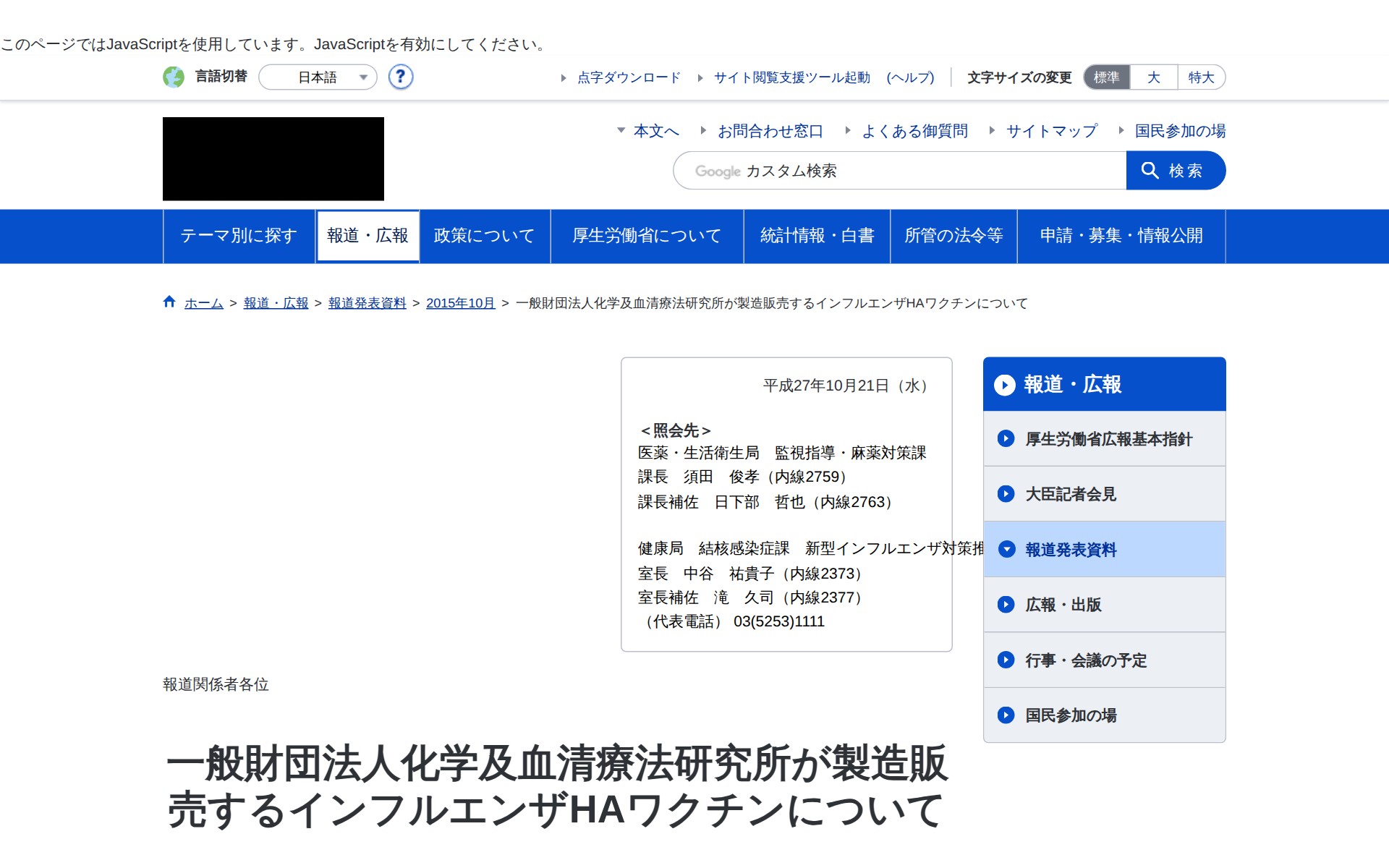The height and width of the screenshot is (868, 1389).
Task: Enable the 標準 text size setting
Action: [1106, 77]
